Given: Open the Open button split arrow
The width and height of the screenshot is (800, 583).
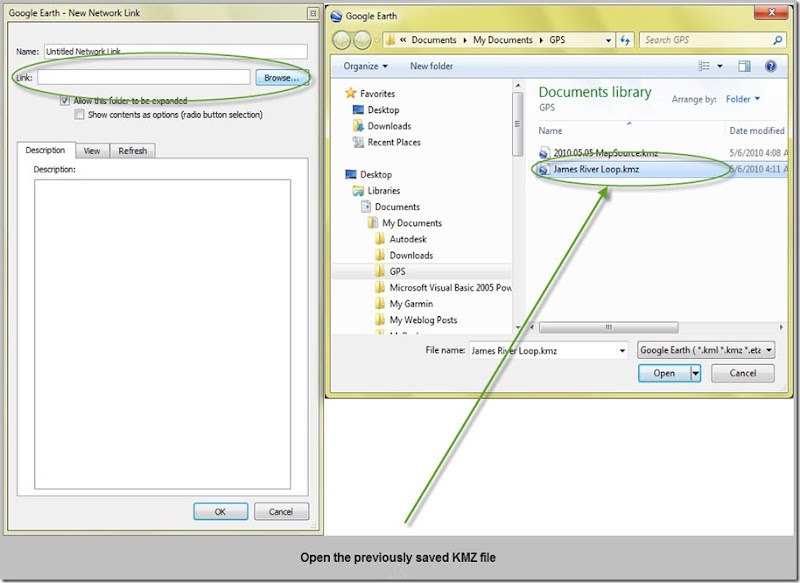Looking at the screenshot, I should (695, 373).
